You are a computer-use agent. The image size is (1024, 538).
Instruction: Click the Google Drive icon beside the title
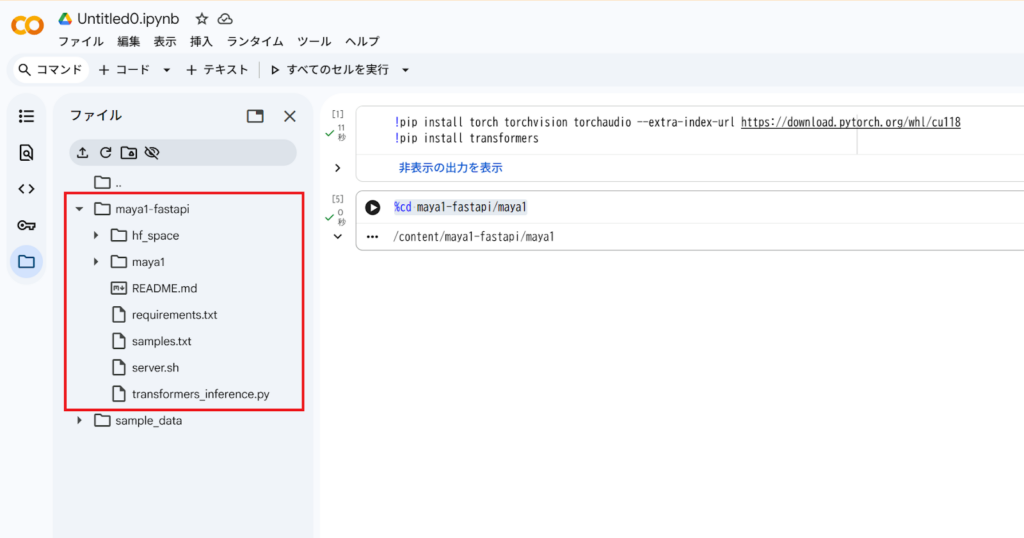pos(65,19)
